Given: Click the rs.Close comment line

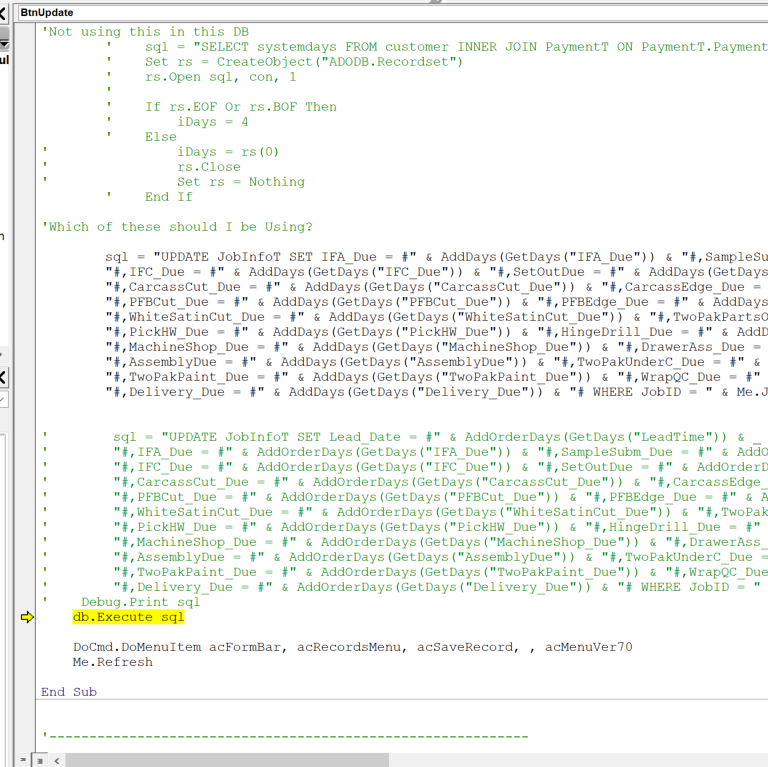Looking at the screenshot, I should click(209, 167).
